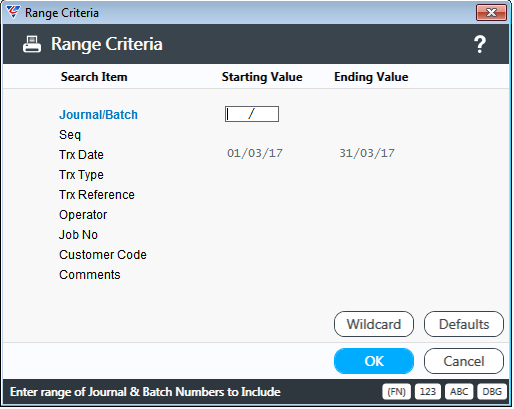Select the Trx Date ending value 31/03/17
The height and width of the screenshot is (409, 514).
pyautogui.click(x=367, y=153)
